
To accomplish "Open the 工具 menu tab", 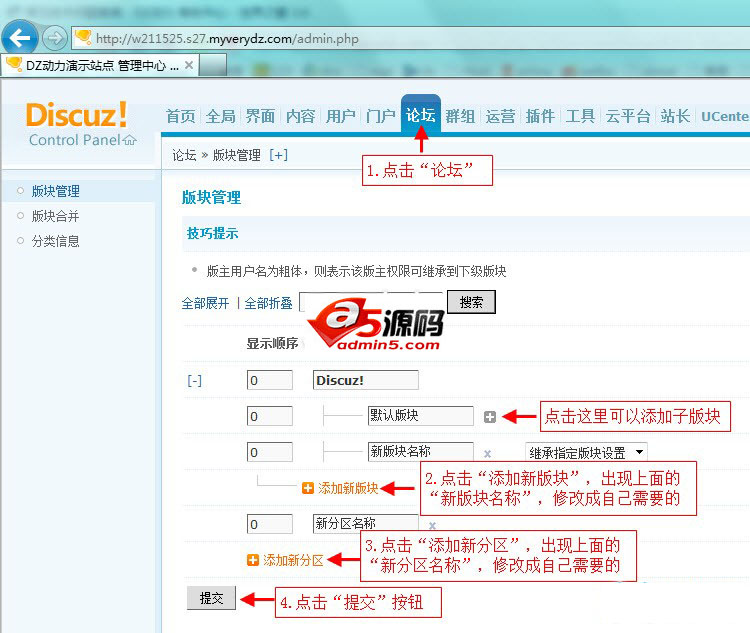I will [x=580, y=116].
